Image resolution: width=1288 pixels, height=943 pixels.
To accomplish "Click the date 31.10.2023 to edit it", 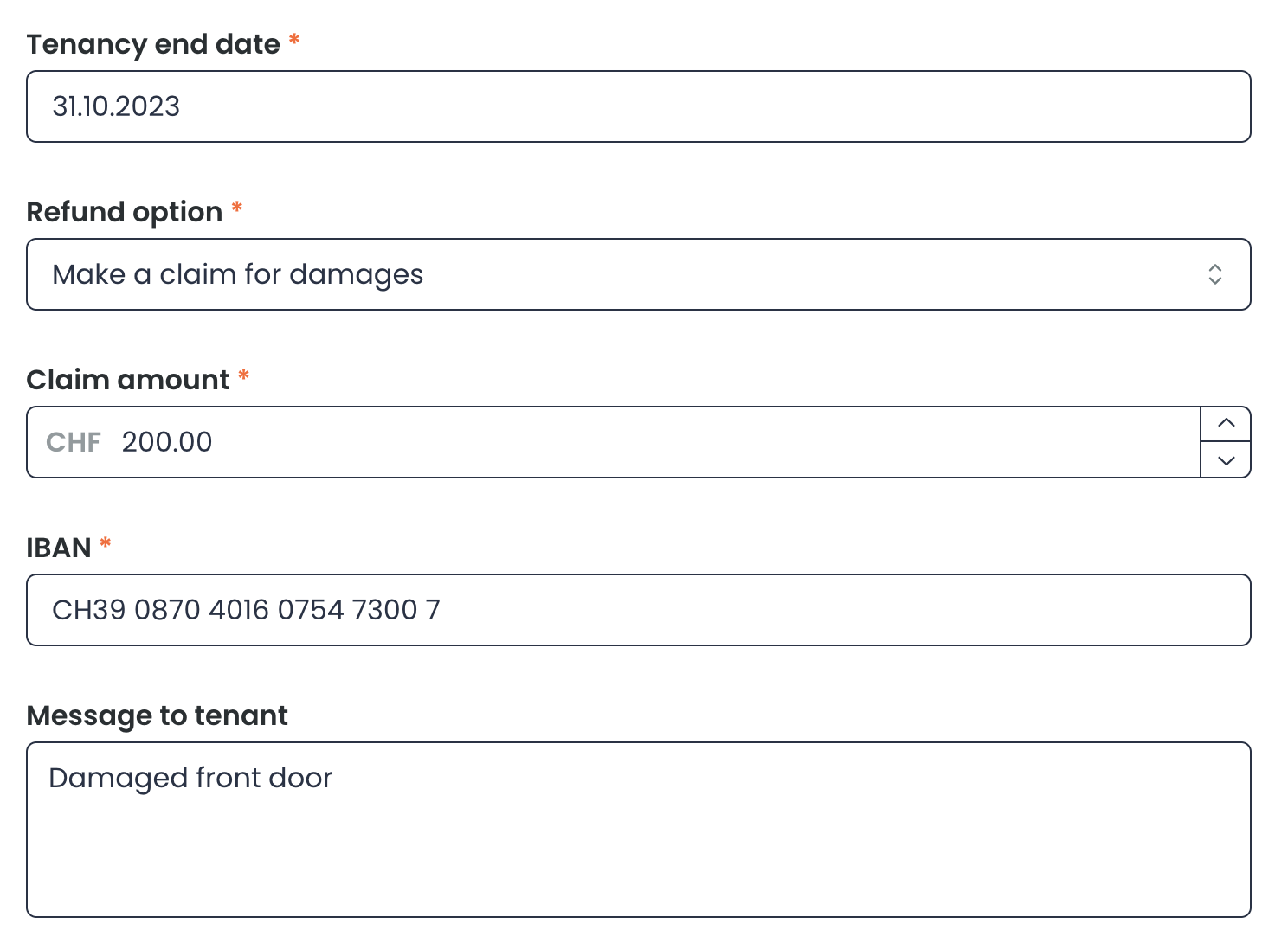I will point(117,106).
